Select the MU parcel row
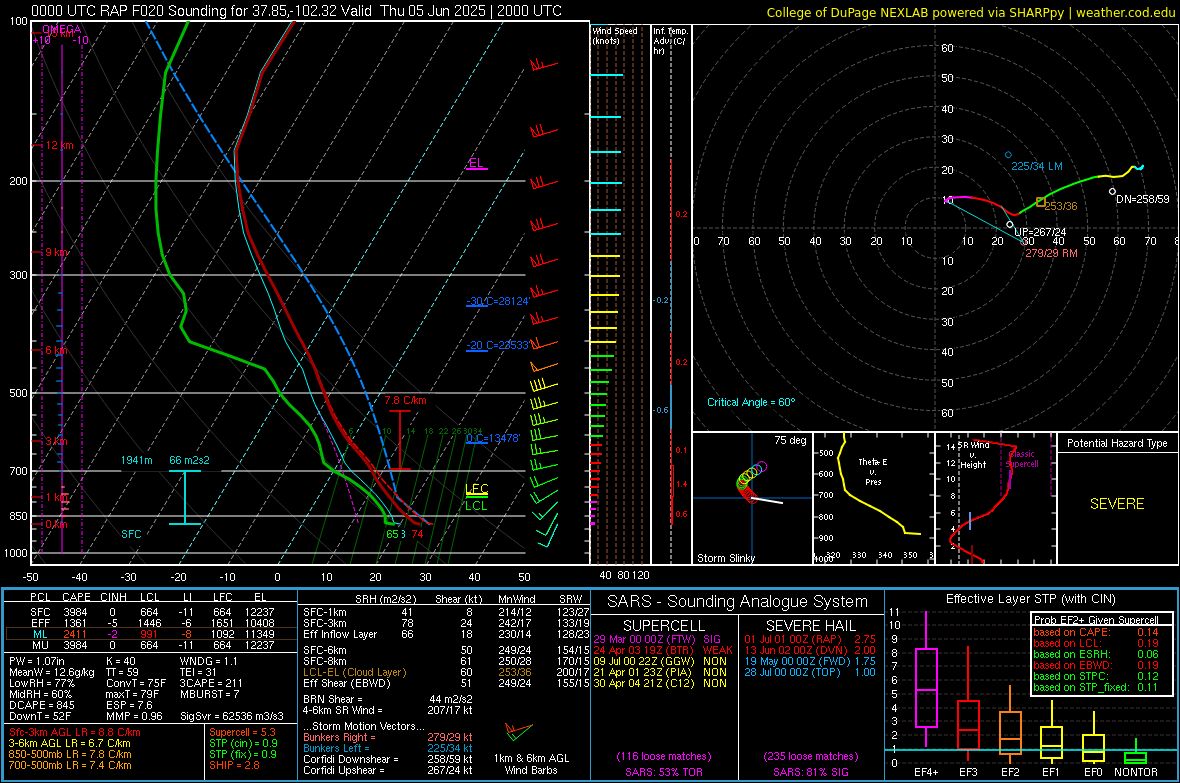Screen dimensions: 1180x783 tap(151, 644)
